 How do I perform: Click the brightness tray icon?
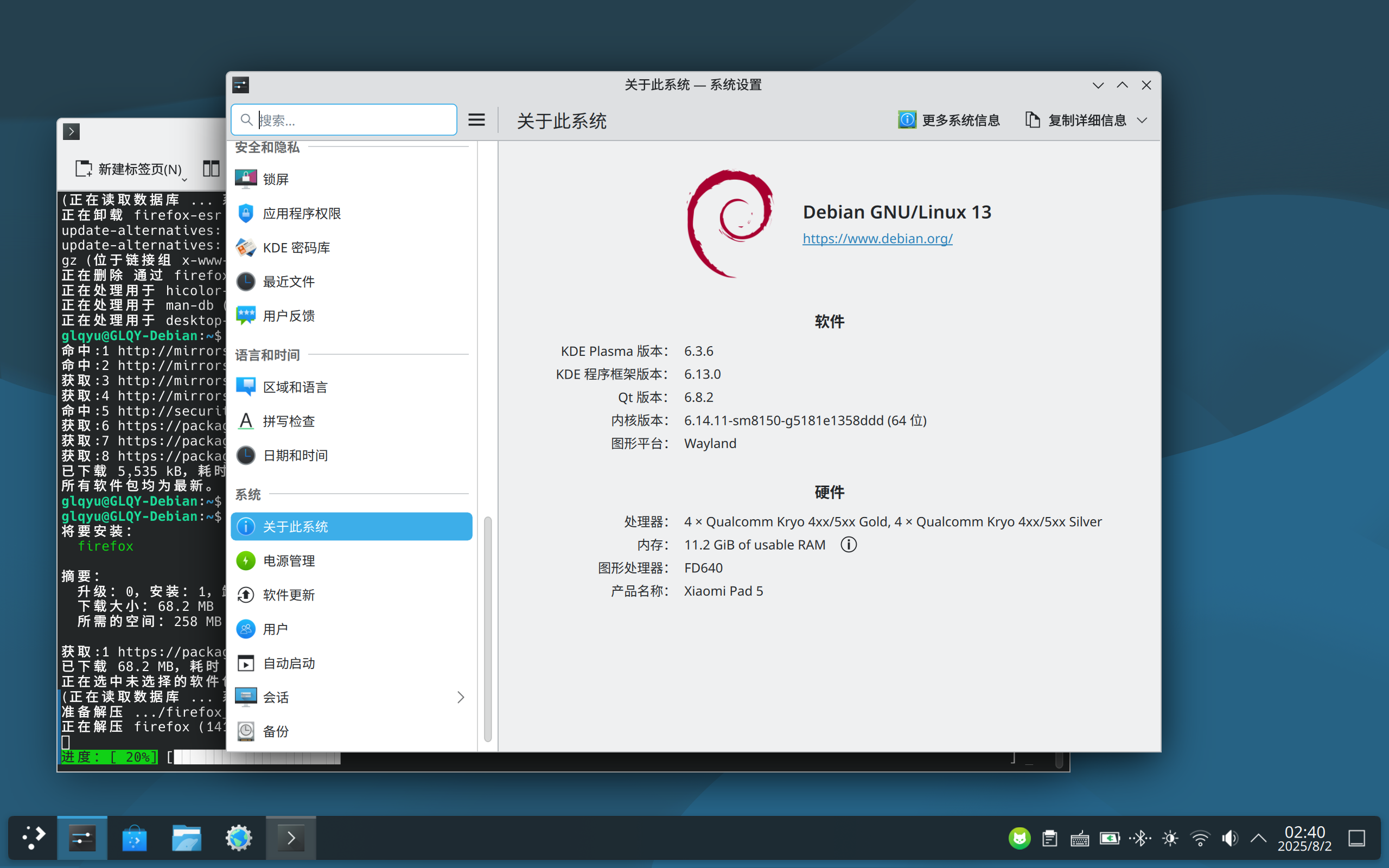1170,839
